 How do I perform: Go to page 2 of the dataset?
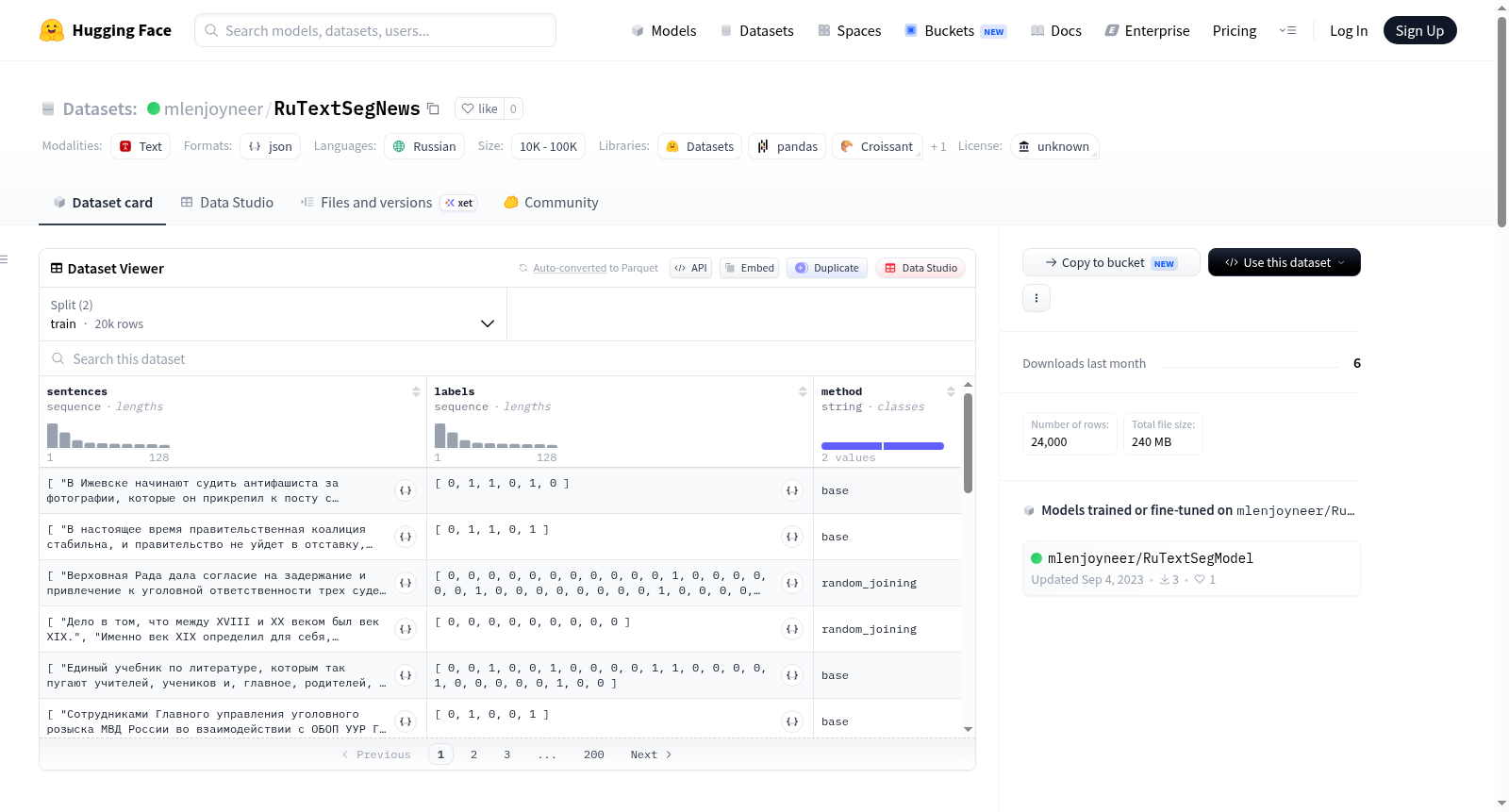click(473, 754)
